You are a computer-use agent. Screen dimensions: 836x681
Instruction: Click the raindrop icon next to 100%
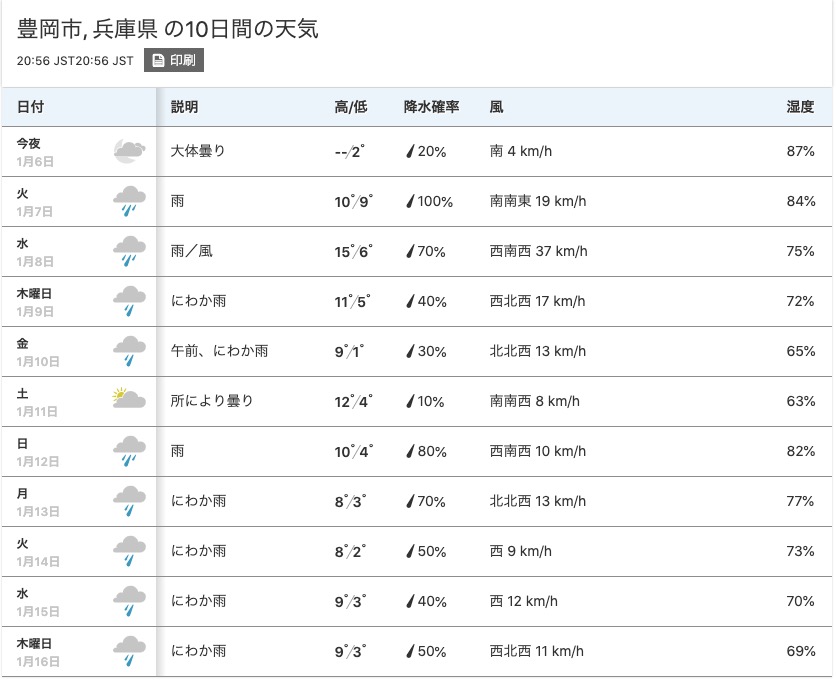tap(410, 202)
